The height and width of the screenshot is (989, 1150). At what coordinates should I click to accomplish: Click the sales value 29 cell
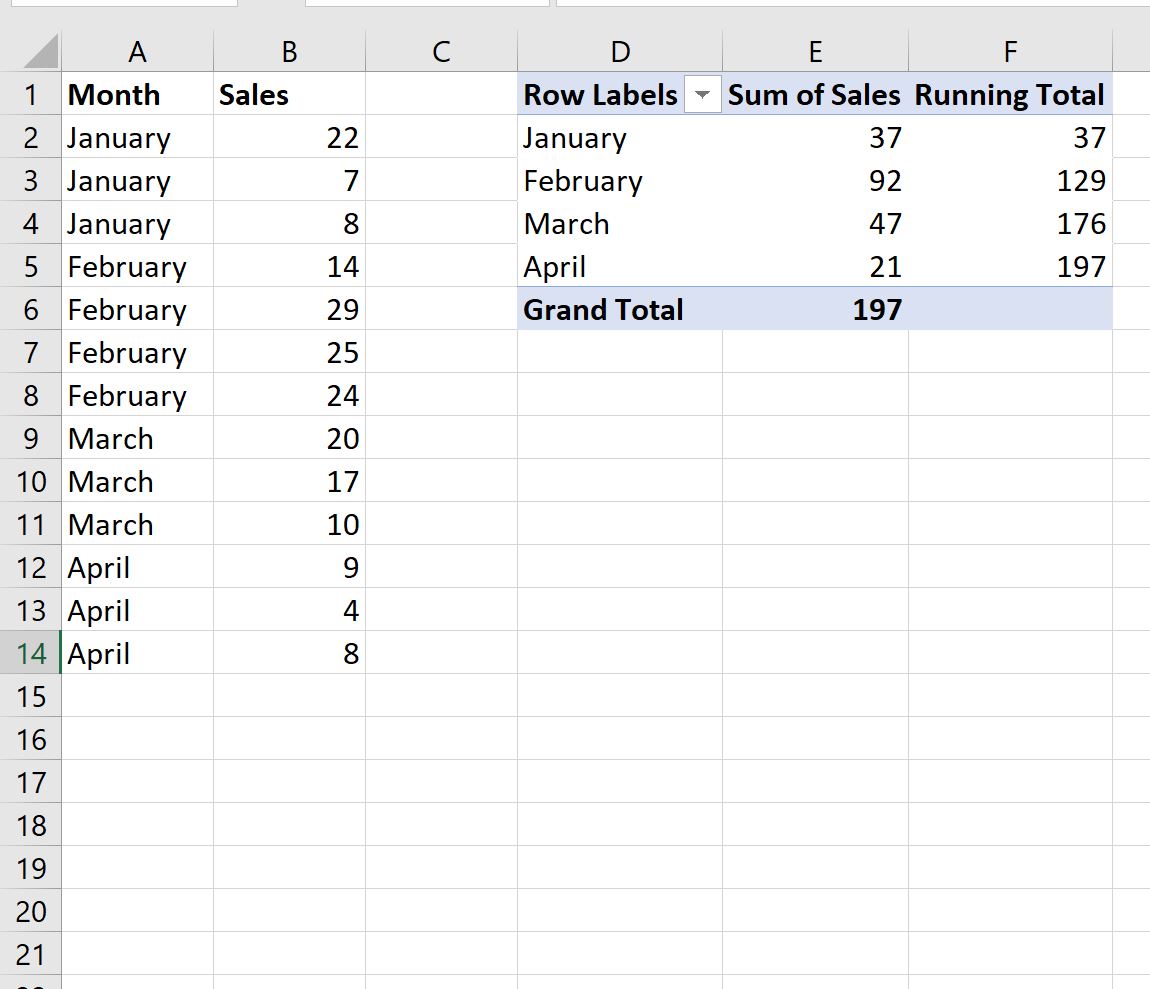pos(289,310)
